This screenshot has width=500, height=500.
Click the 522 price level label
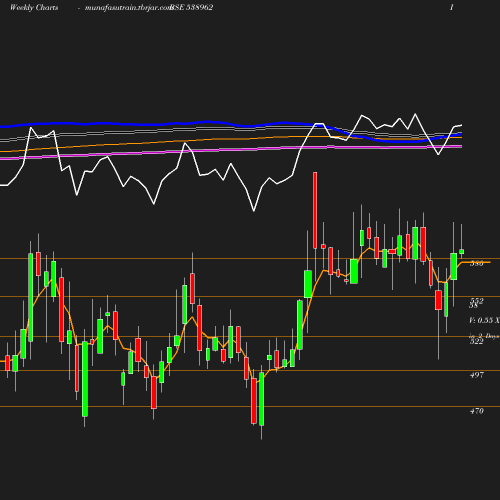(477, 341)
